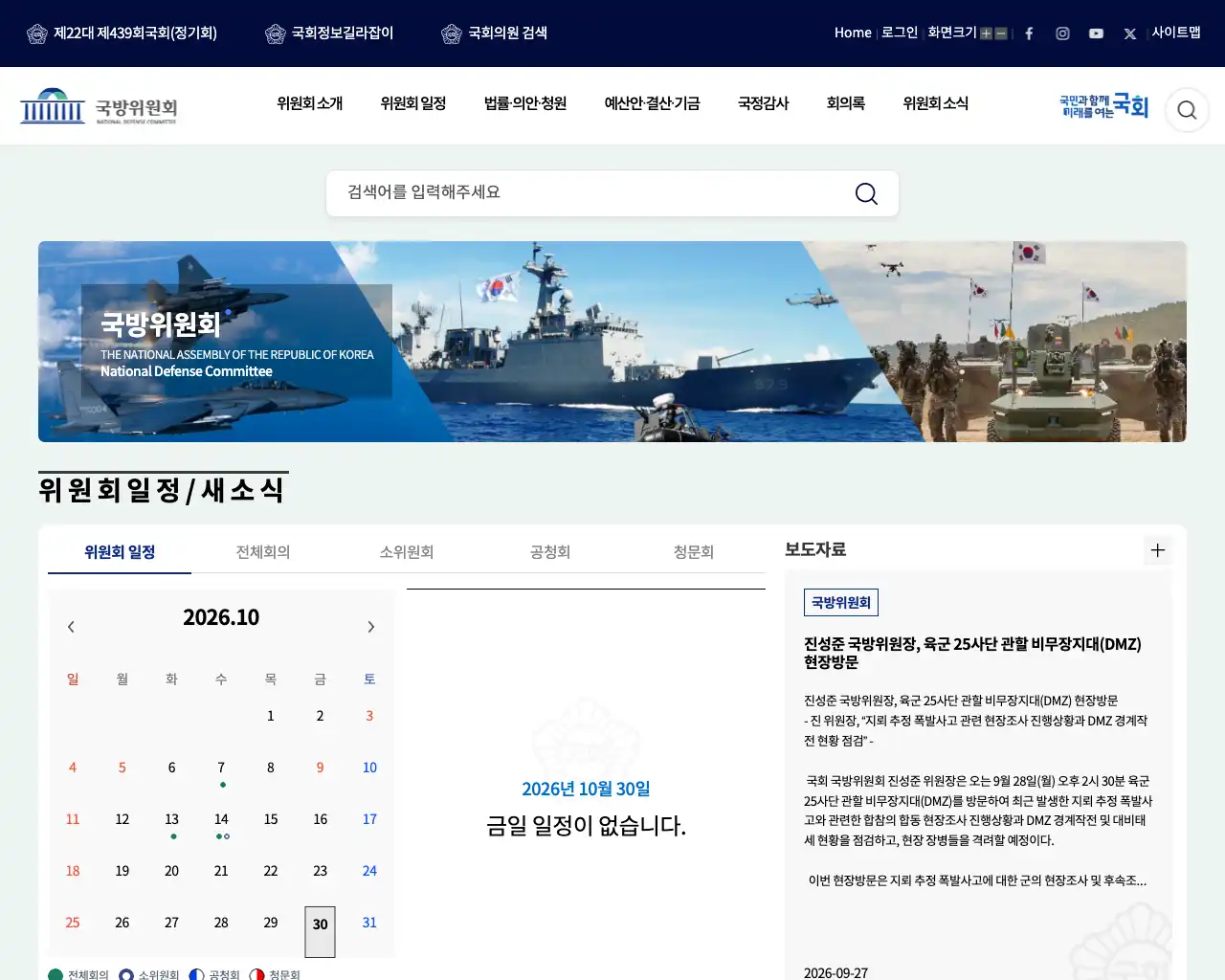Image resolution: width=1225 pixels, height=980 pixels.
Task: Select the 위원회 일정 schedule tab
Action: click(120, 552)
